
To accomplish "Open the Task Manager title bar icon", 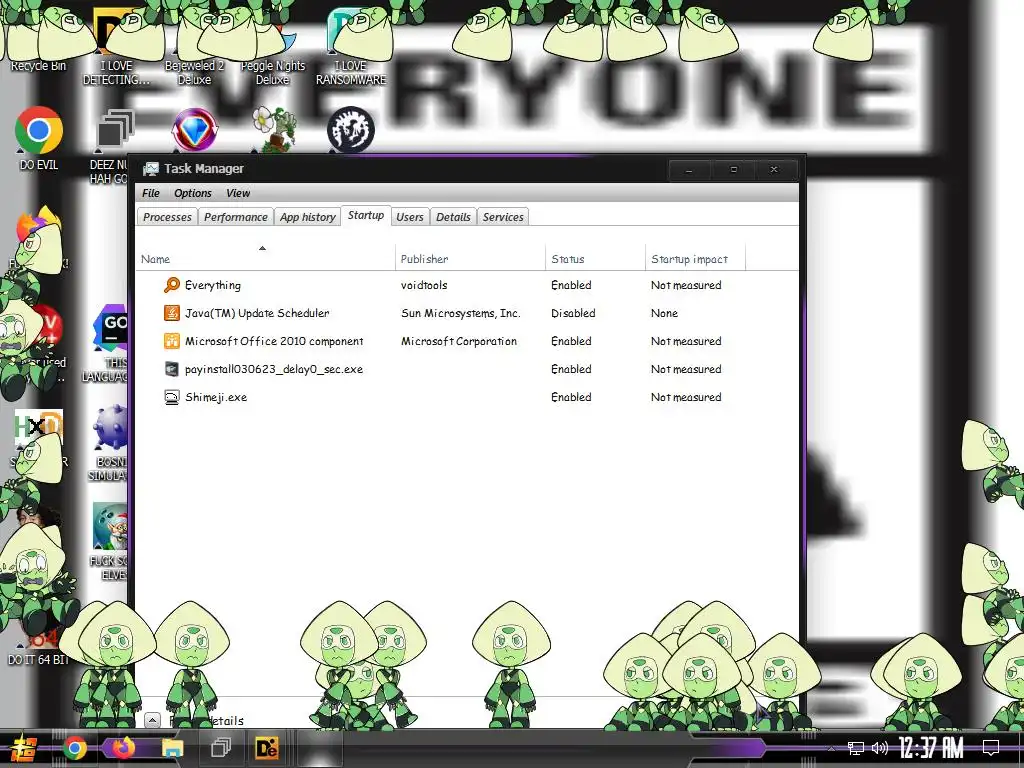I will coord(151,168).
